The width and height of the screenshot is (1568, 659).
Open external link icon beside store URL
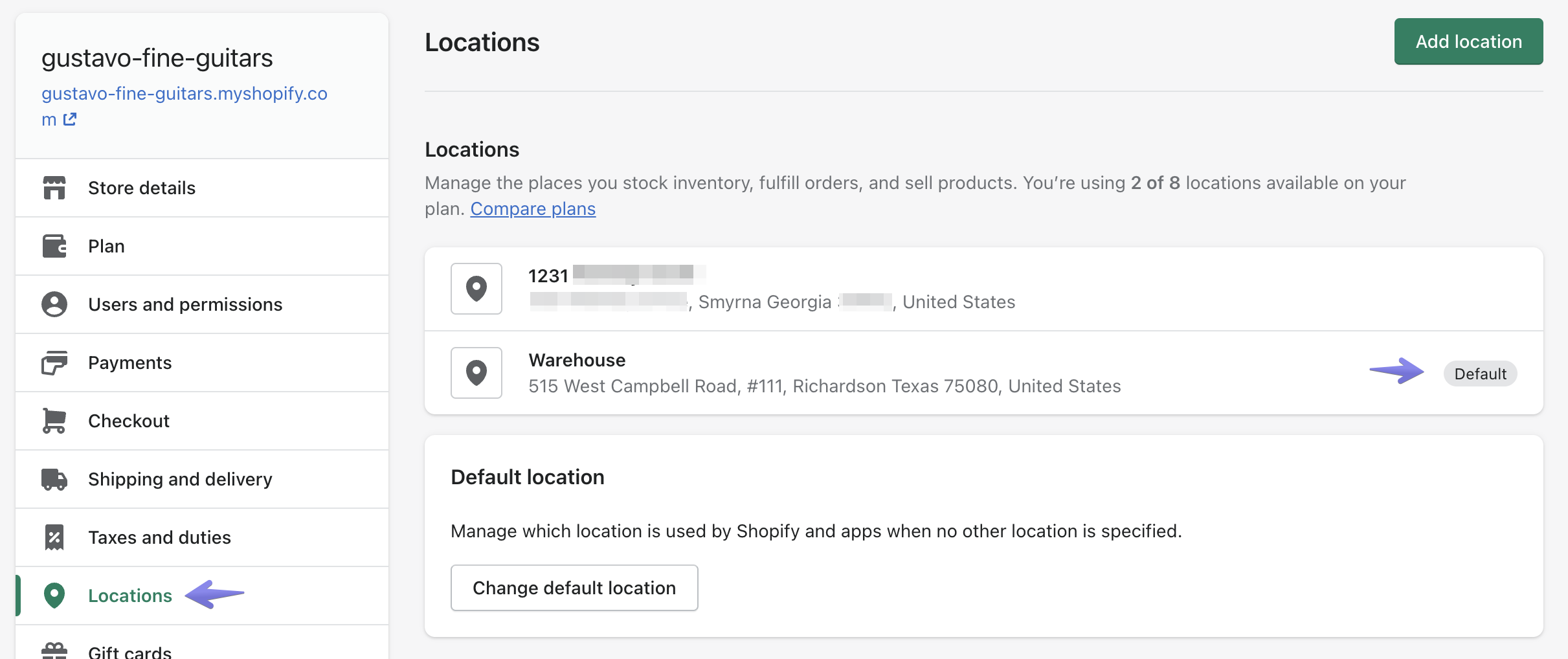tap(70, 120)
